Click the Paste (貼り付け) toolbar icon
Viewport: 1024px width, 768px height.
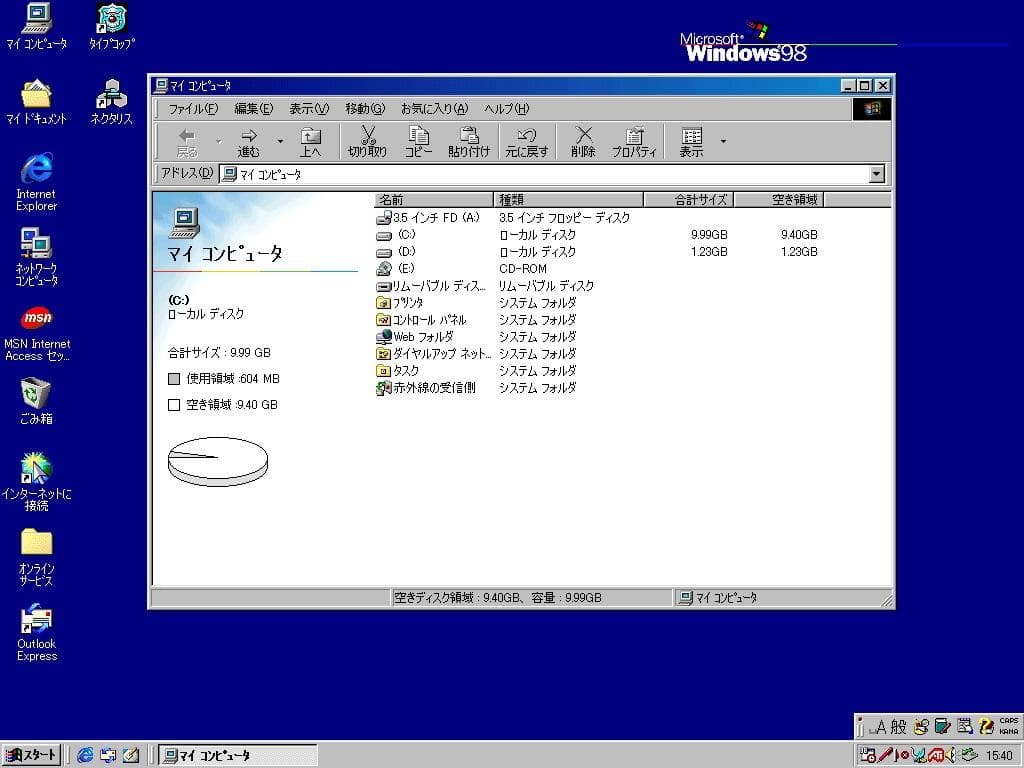(468, 140)
